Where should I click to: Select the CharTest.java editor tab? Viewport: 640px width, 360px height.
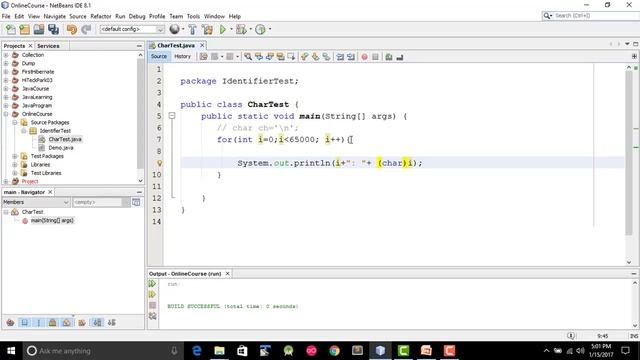pos(176,45)
